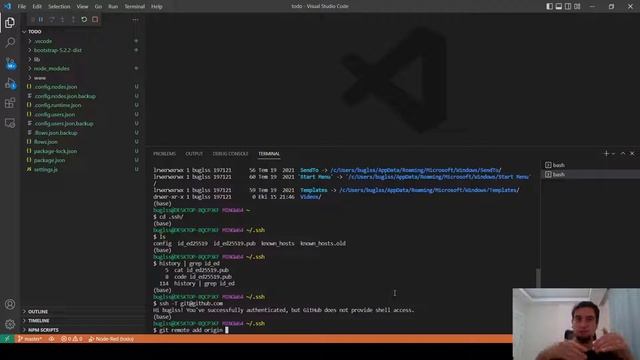Select the second bash terminal

(x=590, y=174)
